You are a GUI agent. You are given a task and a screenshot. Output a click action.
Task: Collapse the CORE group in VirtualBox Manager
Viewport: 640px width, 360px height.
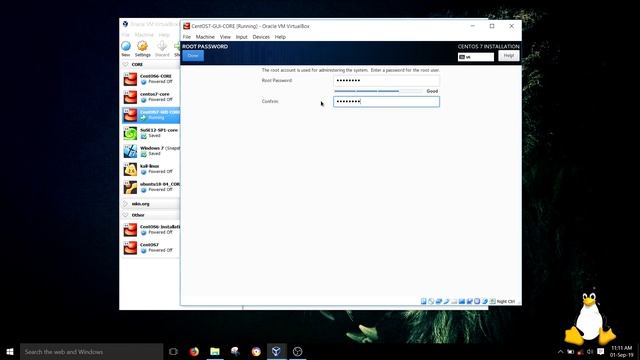click(x=125, y=64)
